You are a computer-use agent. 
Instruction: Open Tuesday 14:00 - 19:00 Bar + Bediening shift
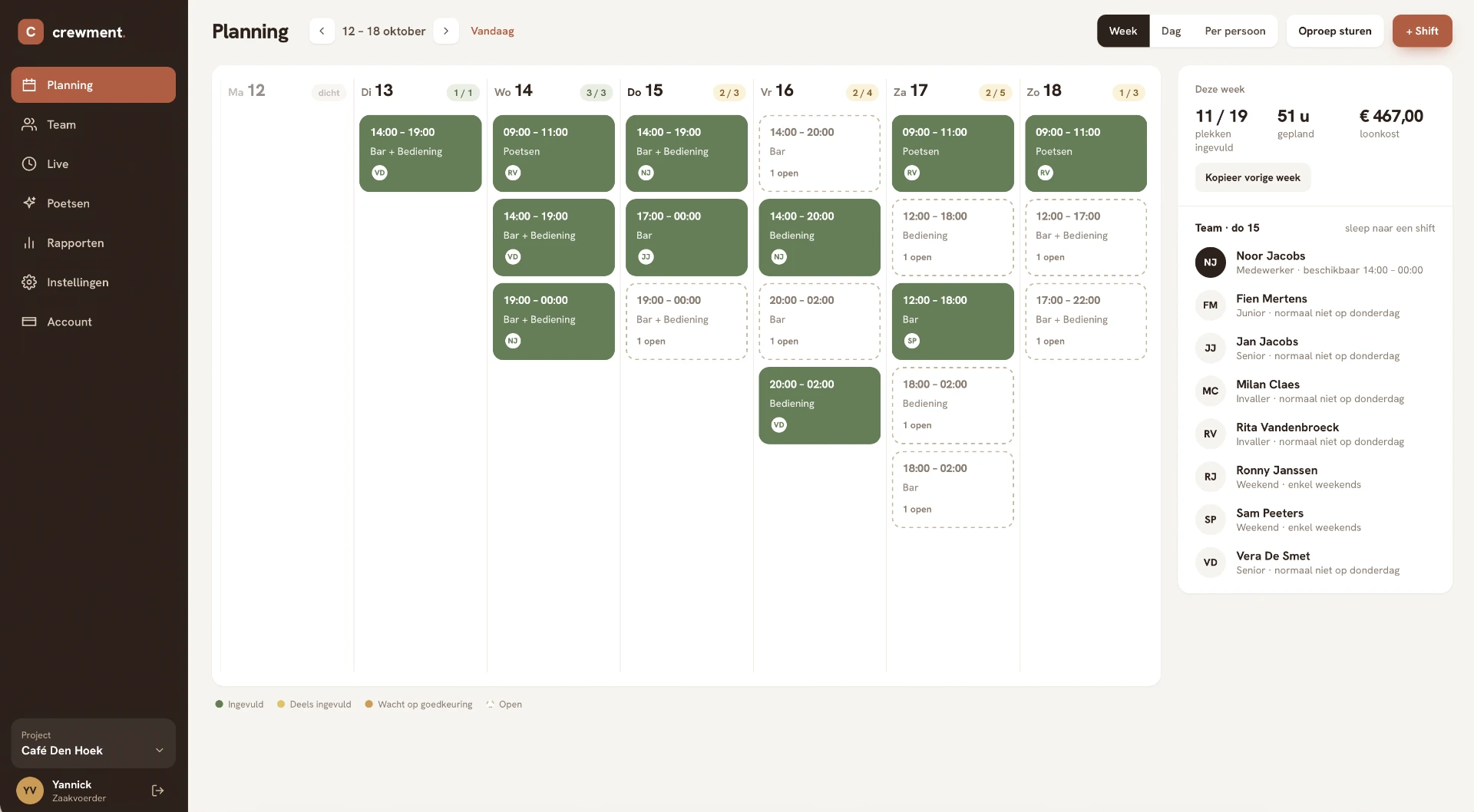point(420,153)
